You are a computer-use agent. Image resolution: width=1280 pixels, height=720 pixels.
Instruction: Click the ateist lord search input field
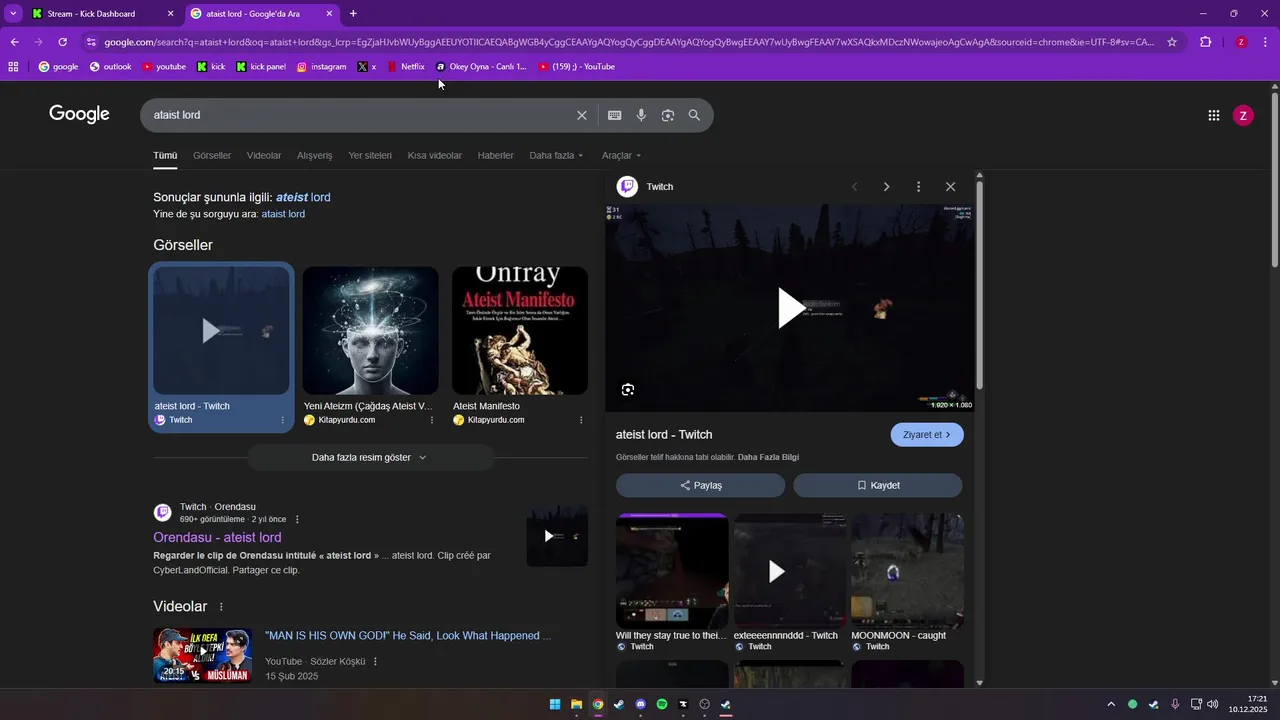click(360, 115)
